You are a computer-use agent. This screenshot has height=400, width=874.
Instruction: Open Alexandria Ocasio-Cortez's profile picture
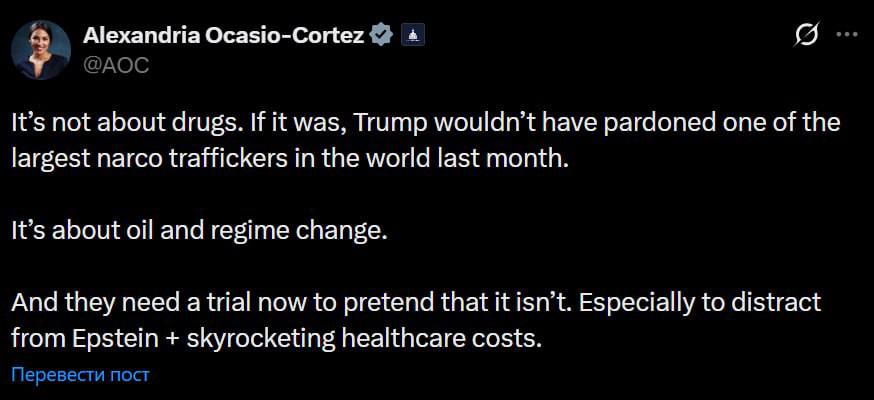tap(41, 50)
